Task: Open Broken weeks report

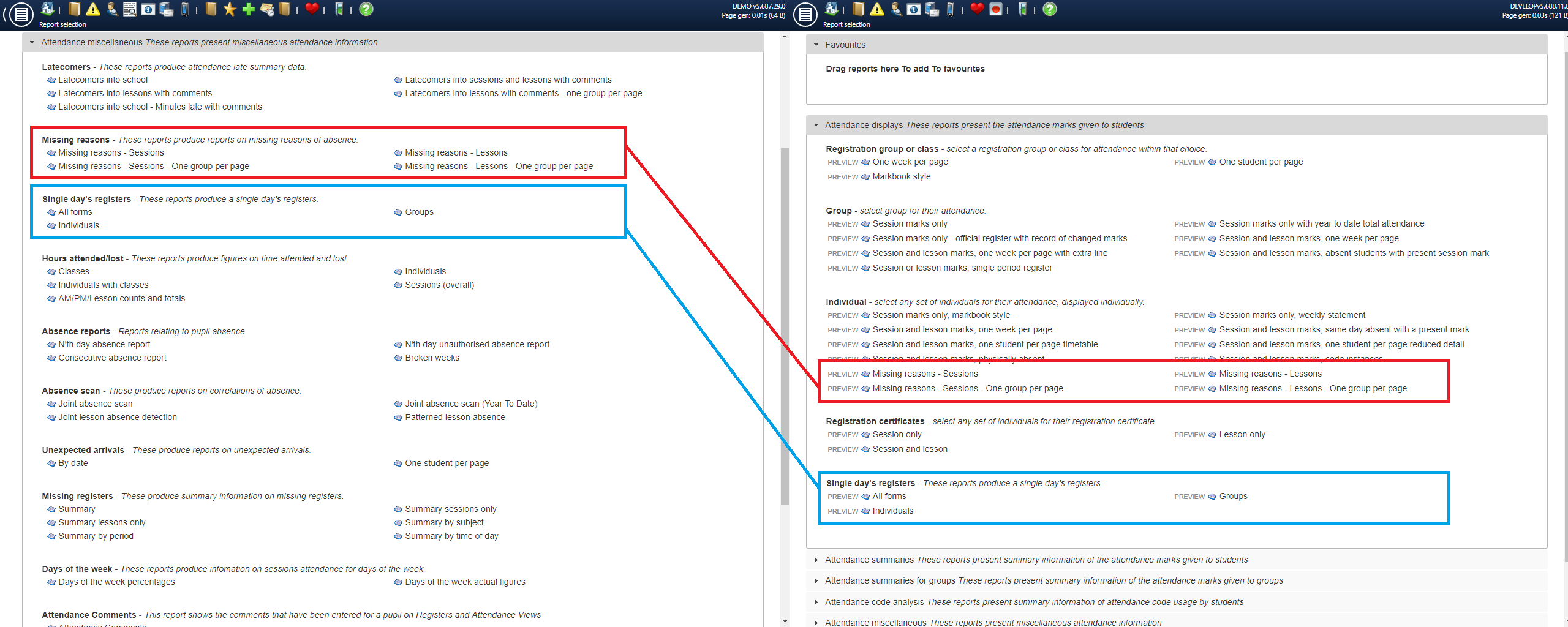Action: [x=432, y=358]
